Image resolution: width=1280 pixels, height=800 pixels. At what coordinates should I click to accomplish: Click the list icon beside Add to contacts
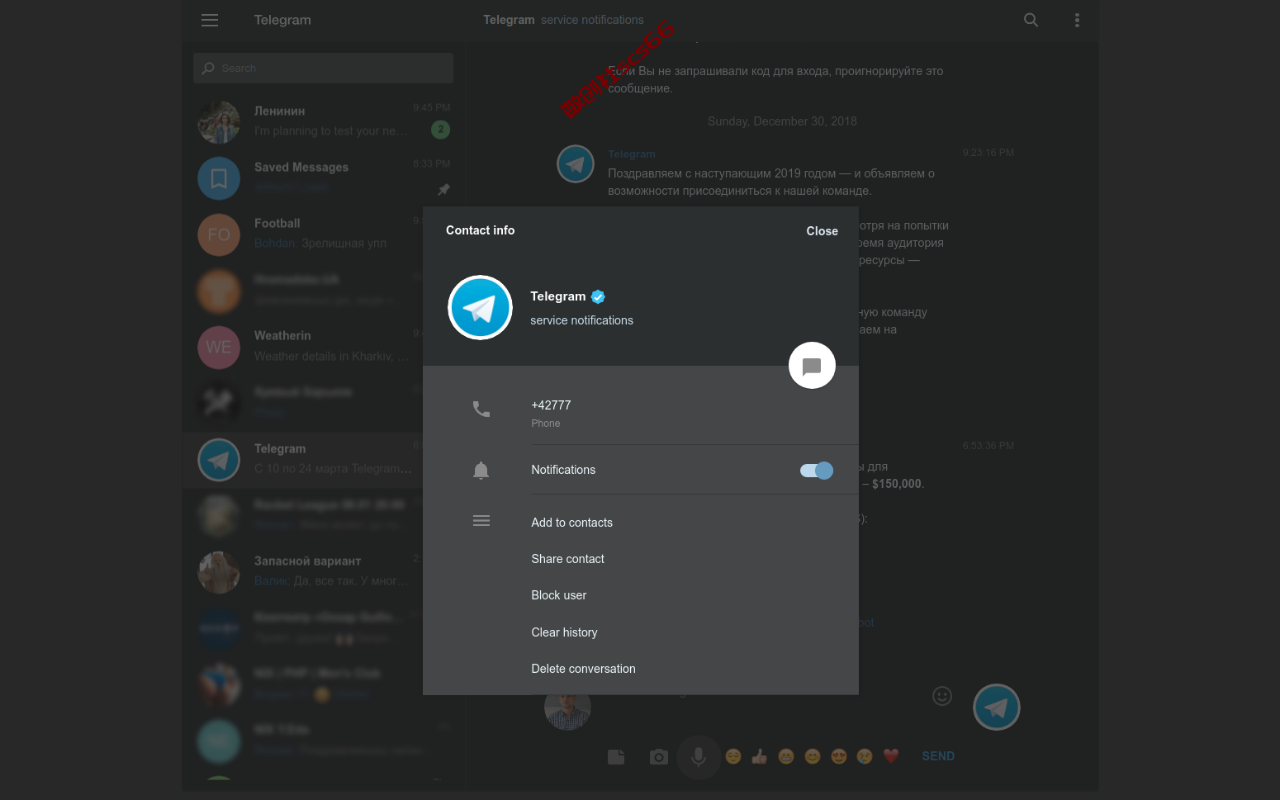tap(481, 521)
